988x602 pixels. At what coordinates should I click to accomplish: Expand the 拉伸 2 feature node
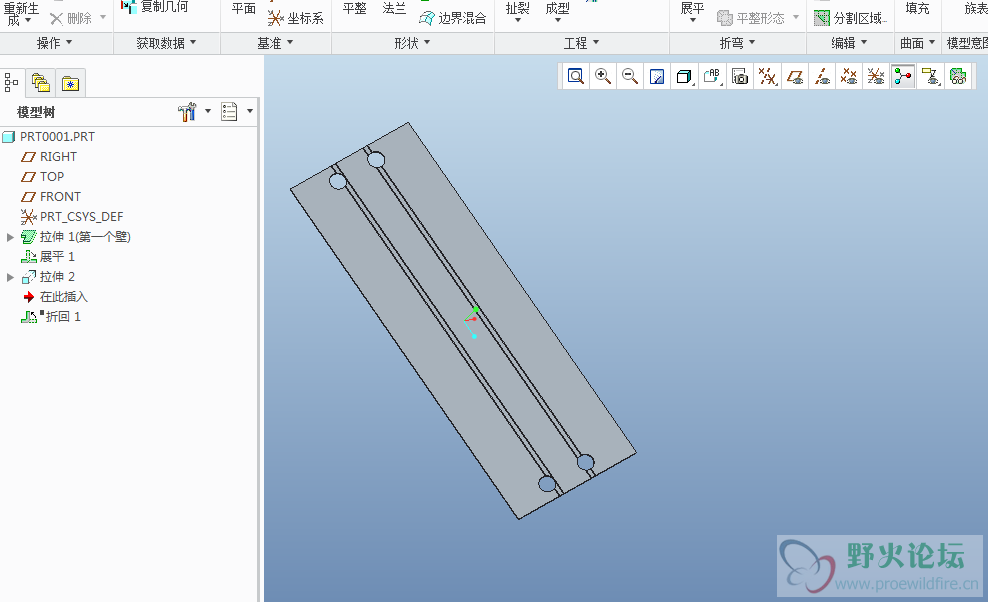click(10, 277)
